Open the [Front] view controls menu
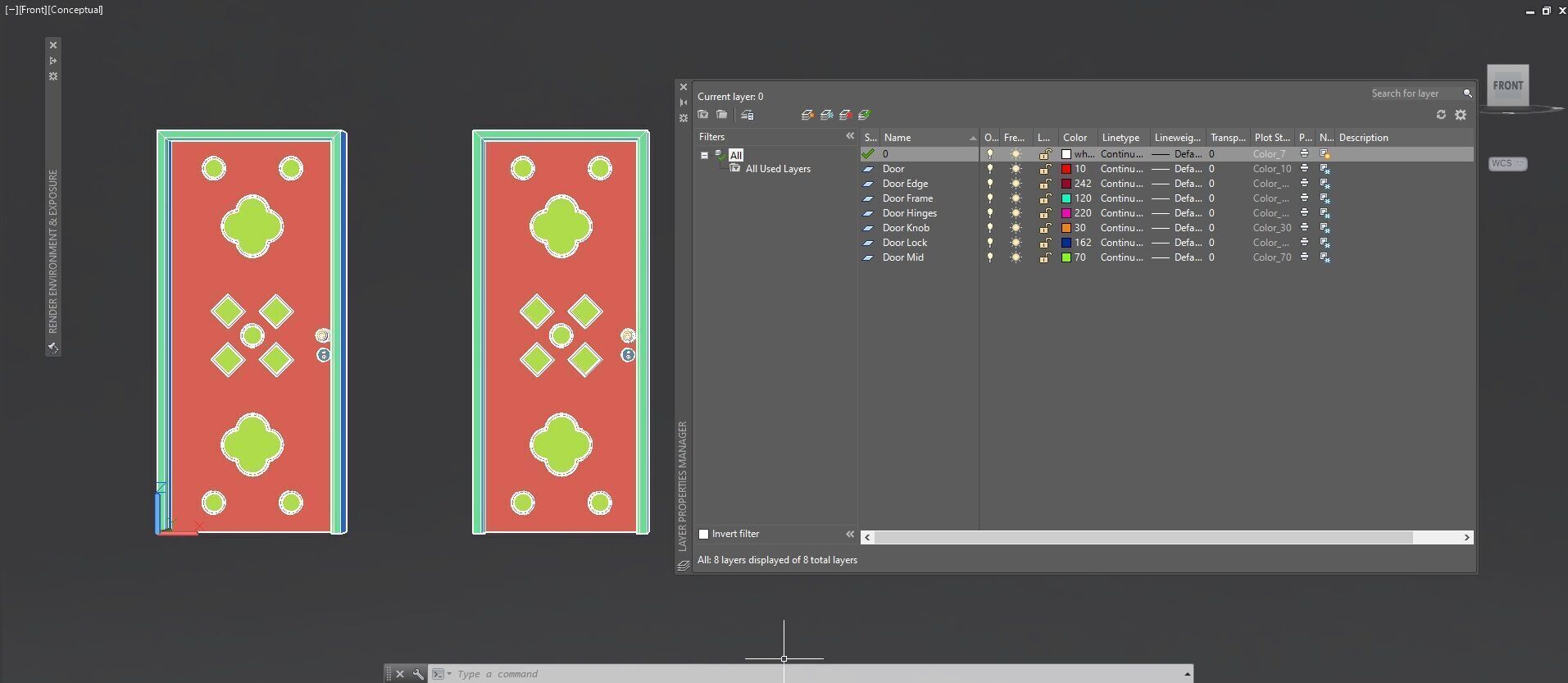 pos(34,10)
